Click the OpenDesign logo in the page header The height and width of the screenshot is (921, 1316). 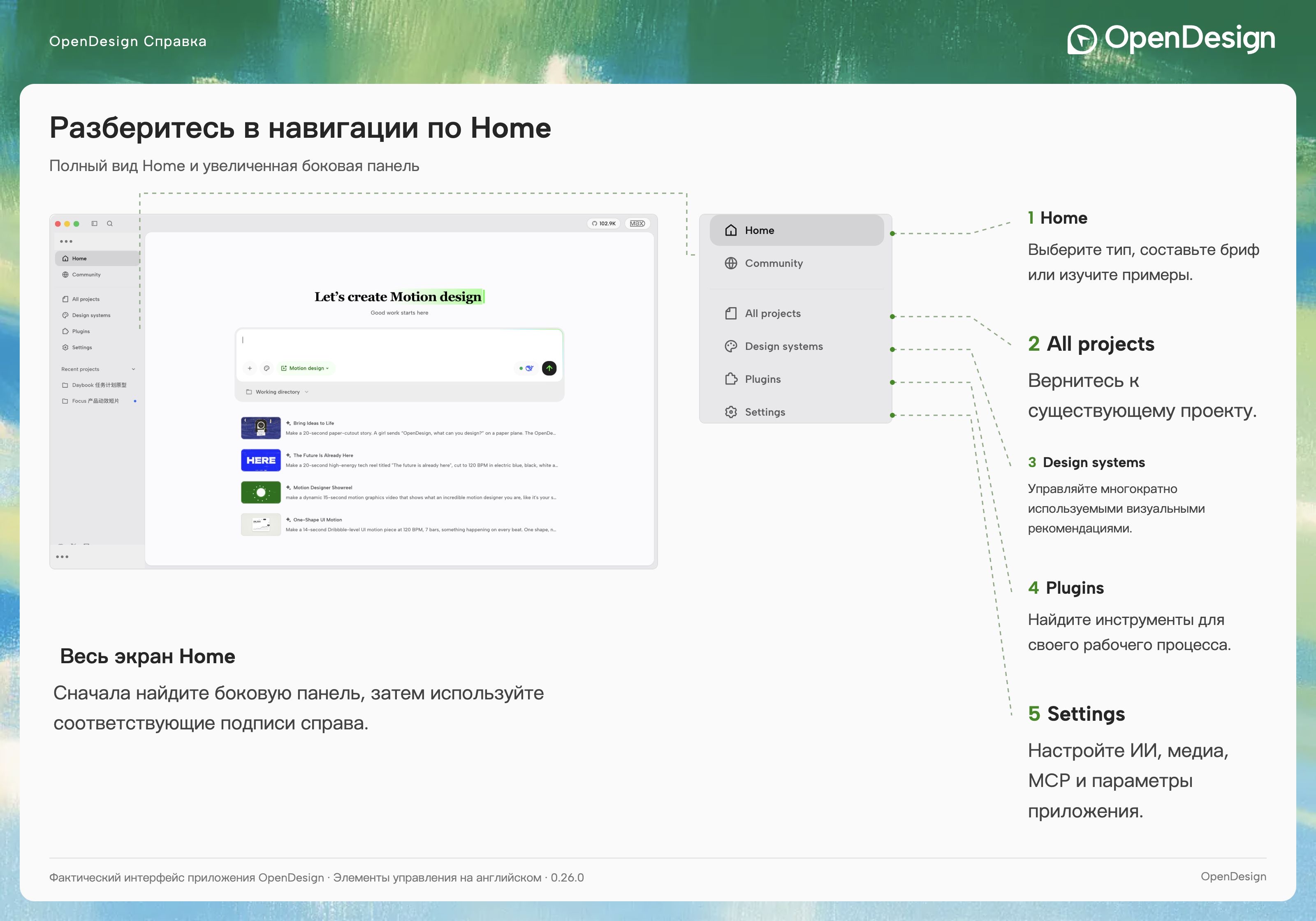(x=1171, y=39)
